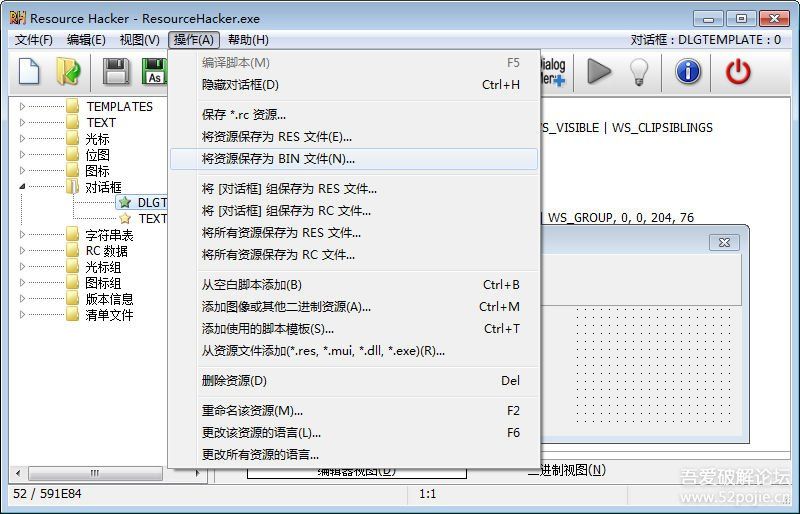Choose 从资源文件添加(*.res, *.mui...) entry
Image resolution: width=800 pixels, height=514 pixels.
point(354,351)
